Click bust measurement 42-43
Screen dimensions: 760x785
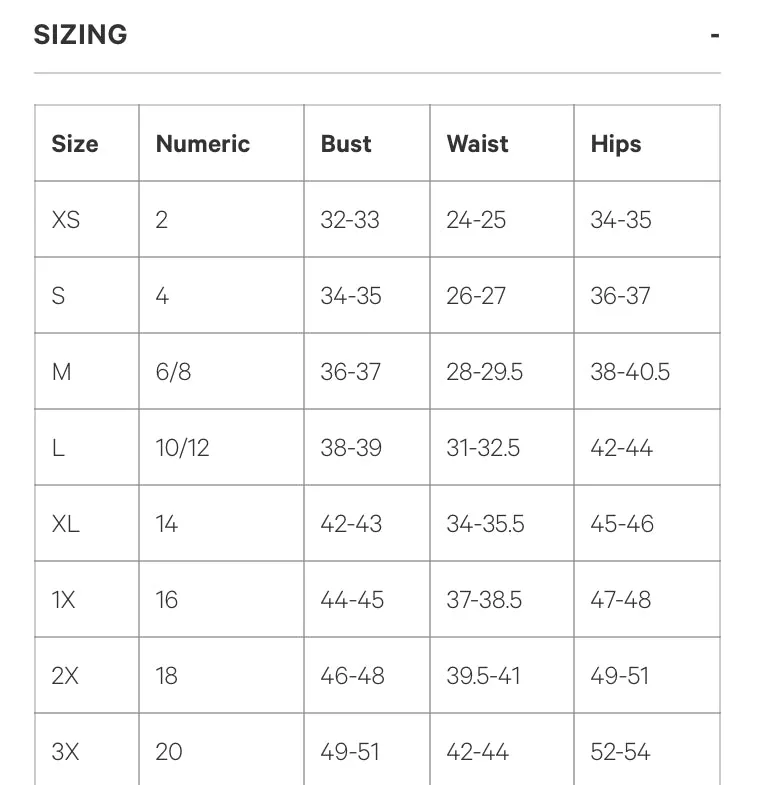click(x=351, y=524)
